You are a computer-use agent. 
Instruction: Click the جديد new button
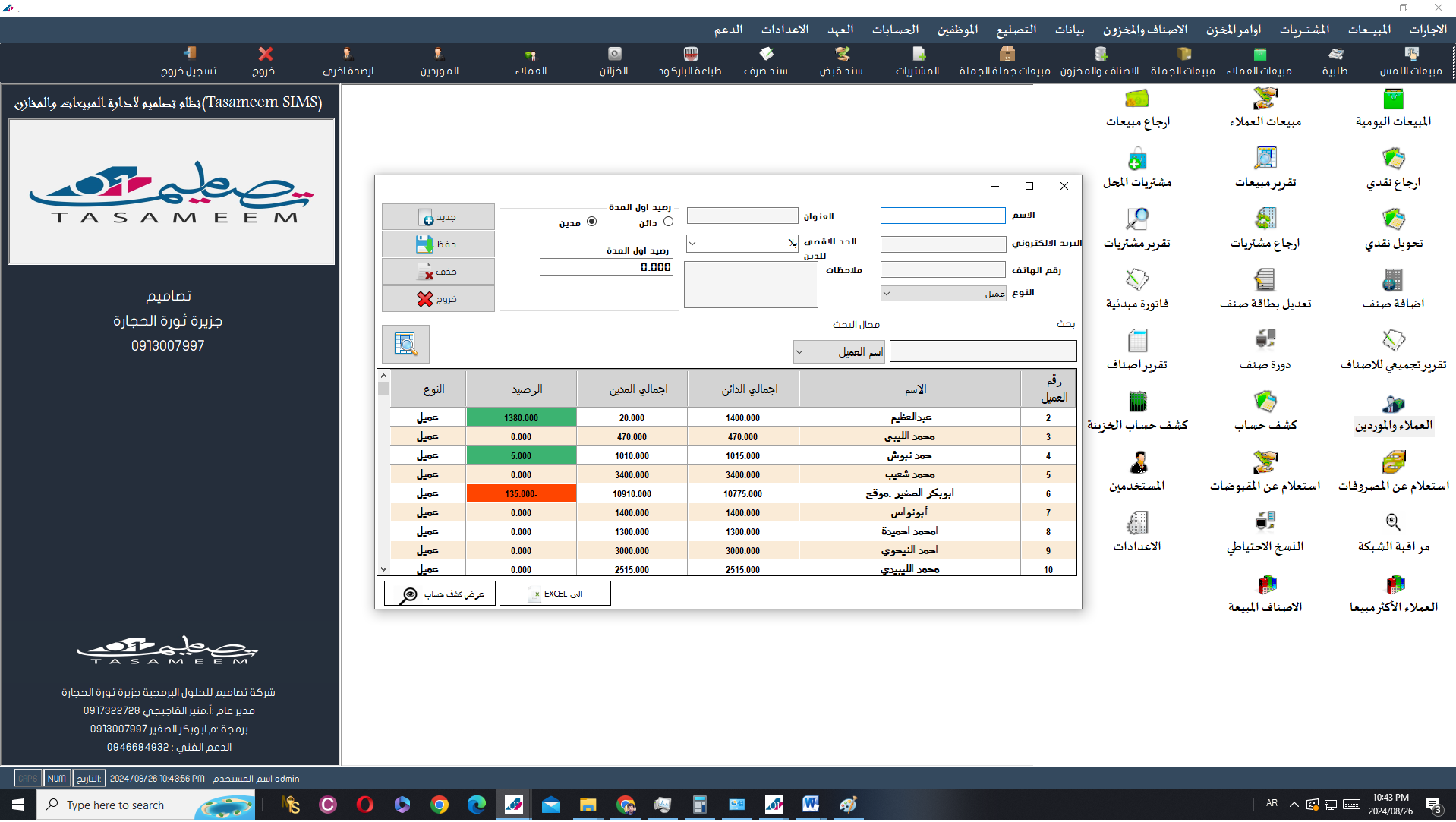(x=438, y=218)
